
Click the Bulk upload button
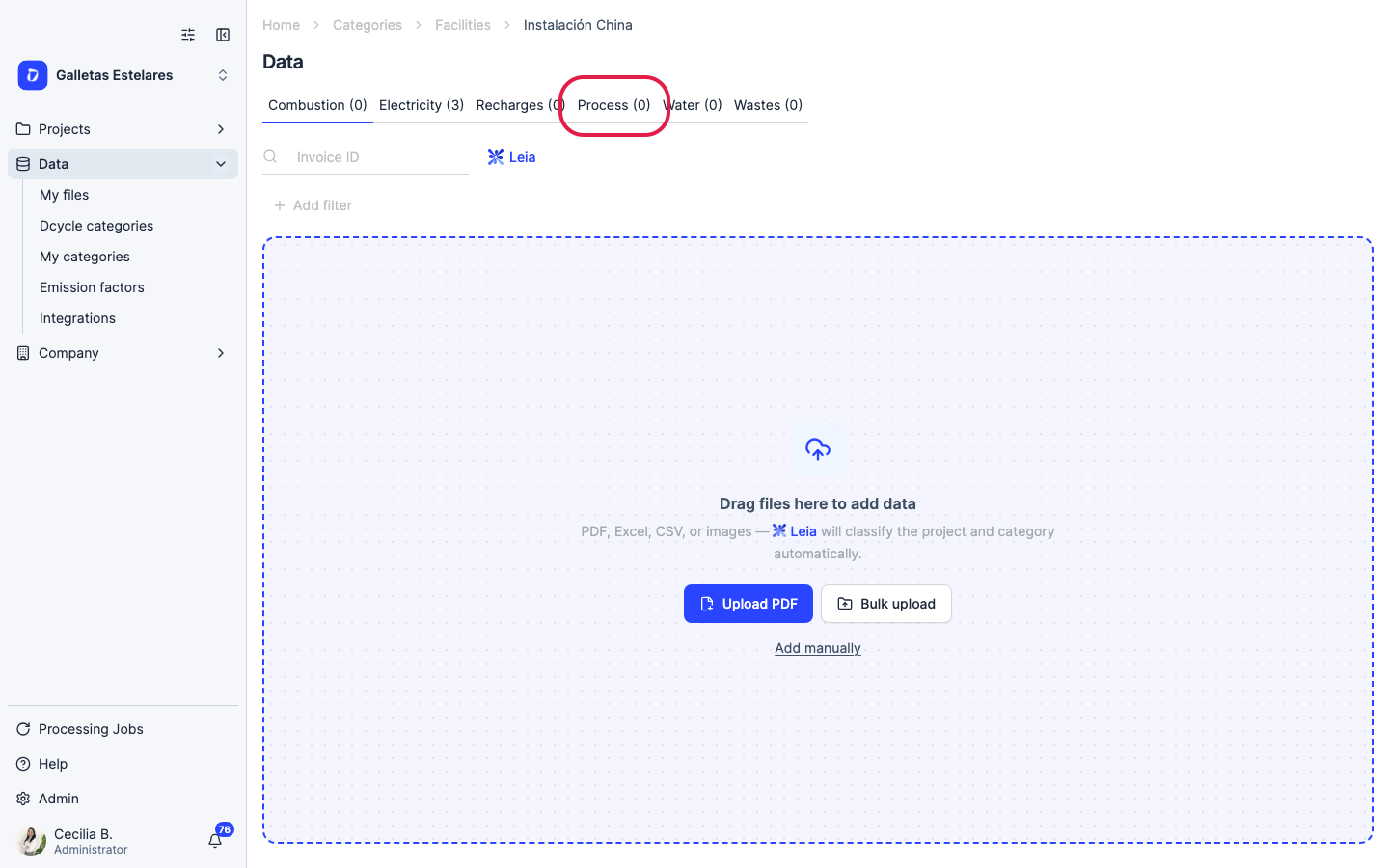coord(886,604)
